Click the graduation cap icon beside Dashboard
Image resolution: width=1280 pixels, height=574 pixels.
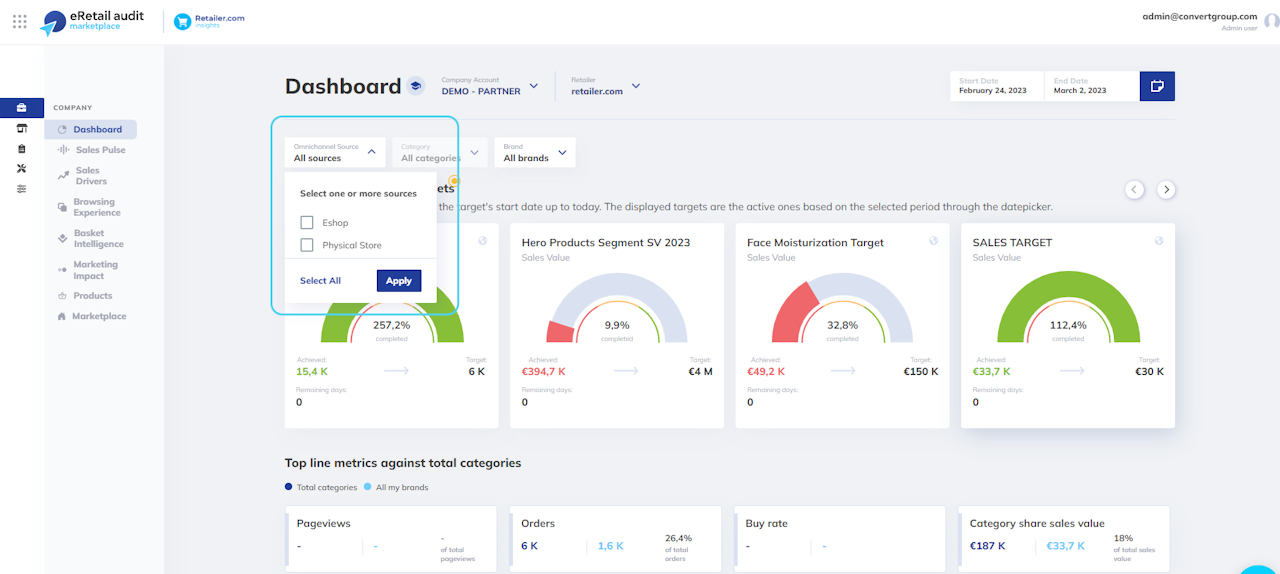pyautogui.click(x=415, y=86)
